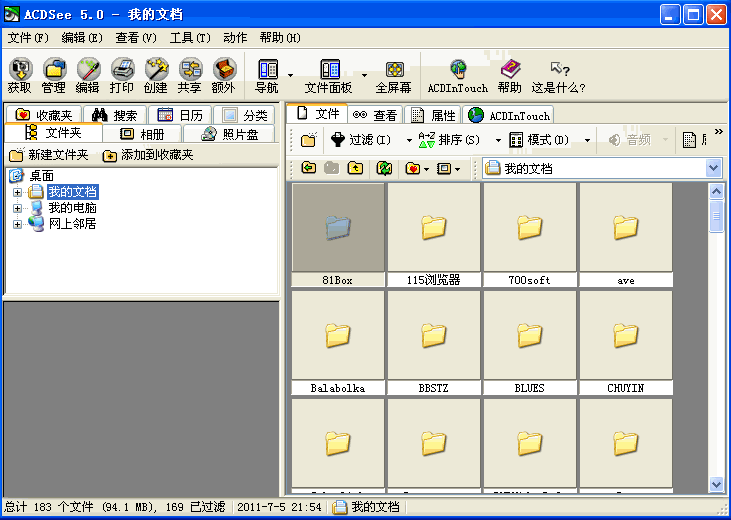The height and width of the screenshot is (520, 731).
Task: Go up one folder level icon
Action: coord(355,168)
